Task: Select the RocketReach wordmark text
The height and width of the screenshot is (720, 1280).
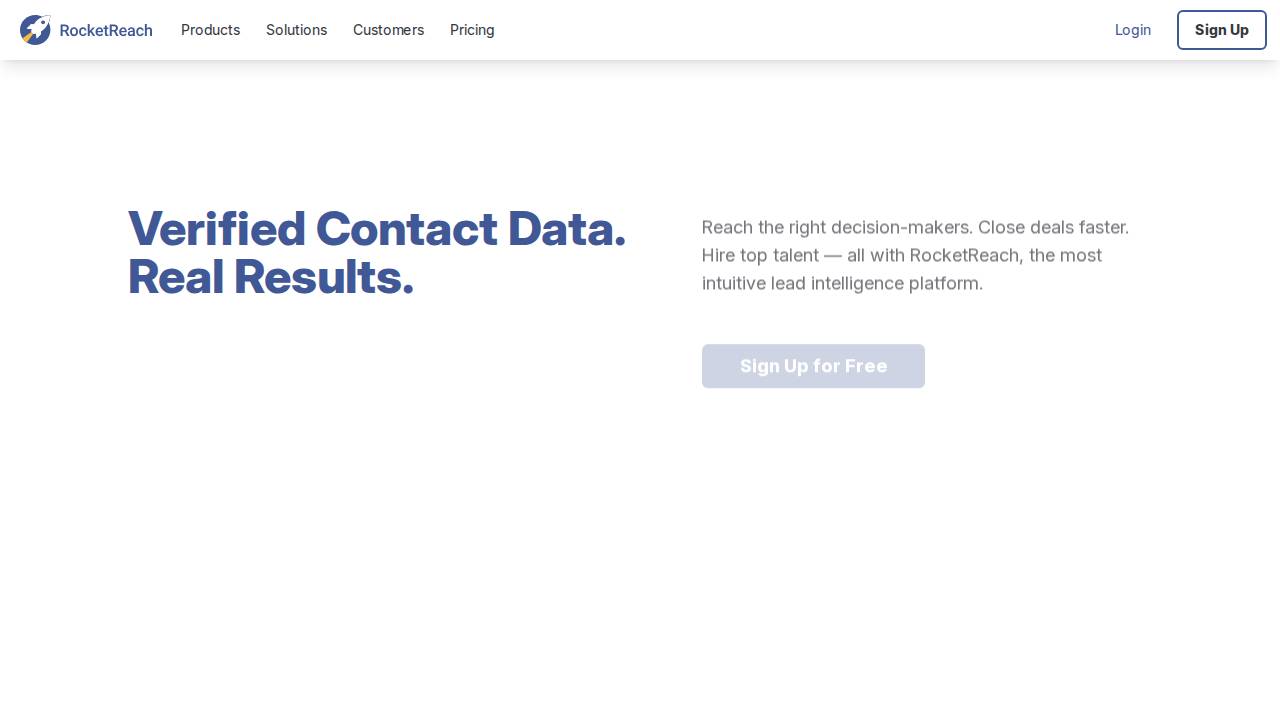Action: 106,30
